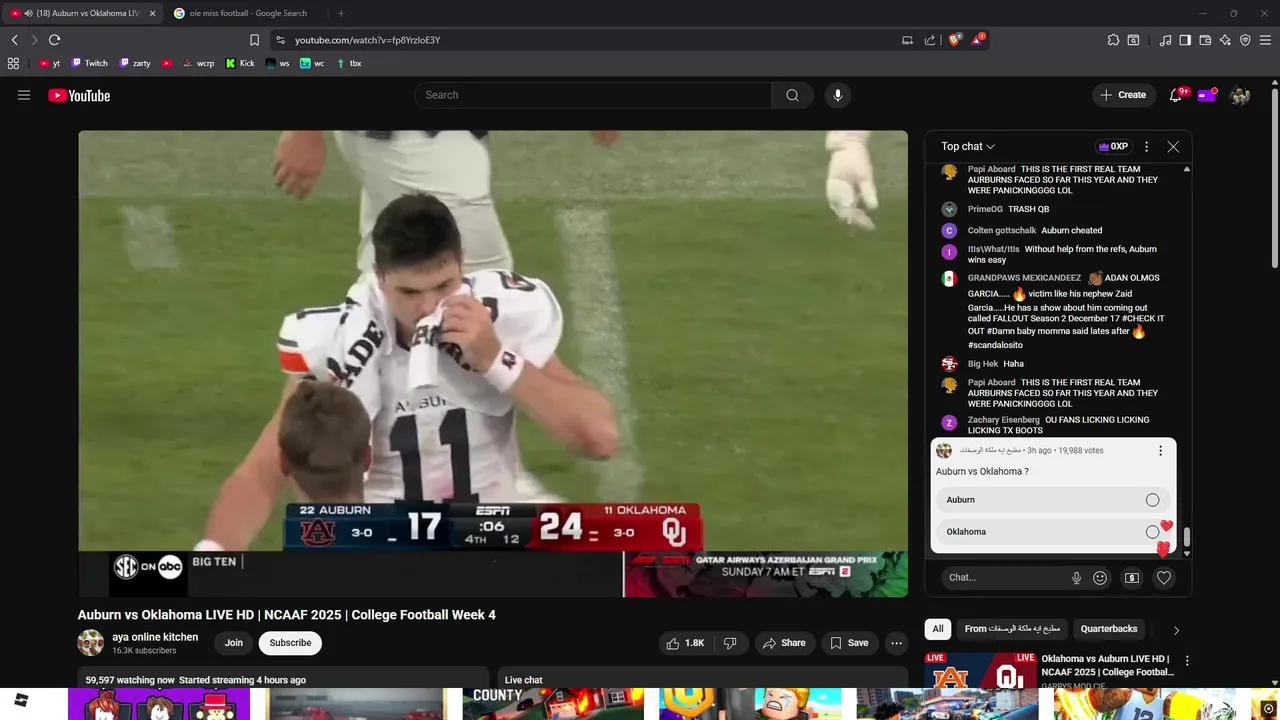The width and height of the screenshot is (1280, 720).
Task: Save the video to a playlist
Action: click(849, 643)
